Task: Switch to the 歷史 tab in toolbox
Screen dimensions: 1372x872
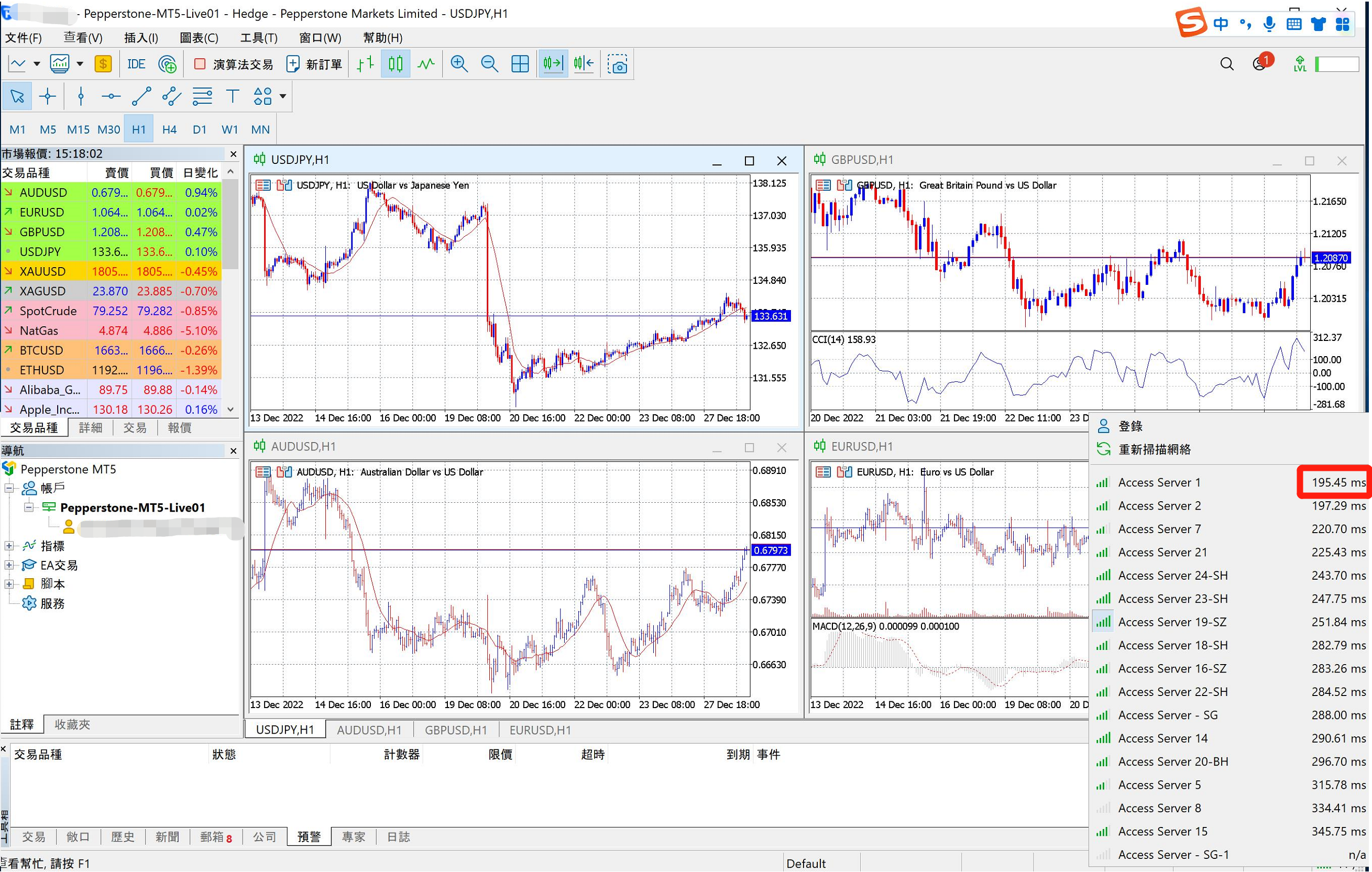Action: point(123,837)
